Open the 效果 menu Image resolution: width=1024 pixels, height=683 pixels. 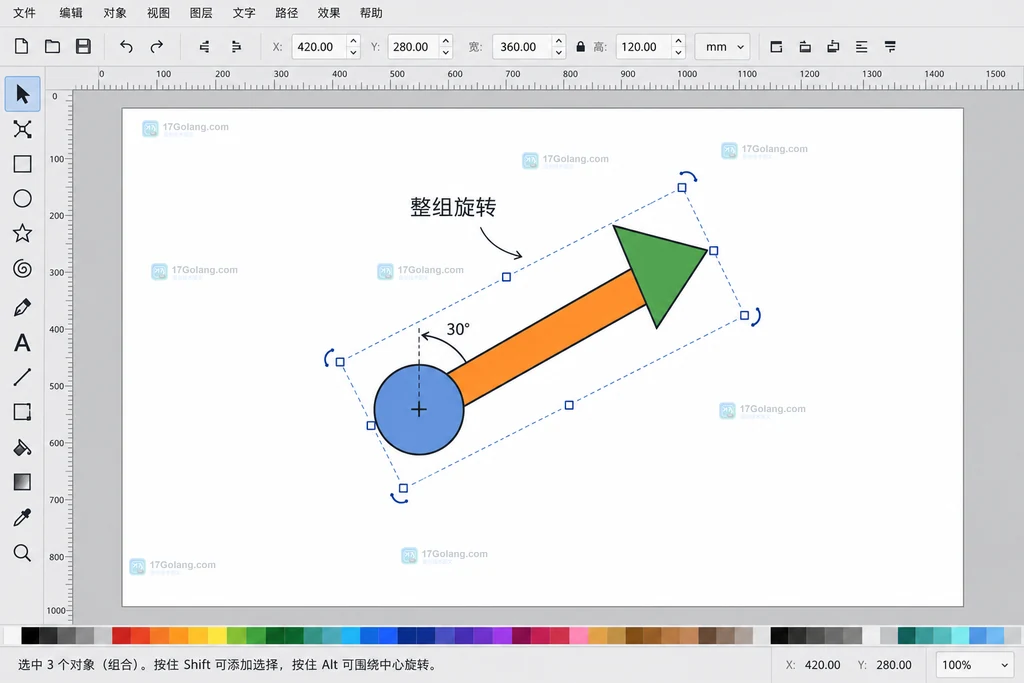pyautogui.click(x=328, y=12)
